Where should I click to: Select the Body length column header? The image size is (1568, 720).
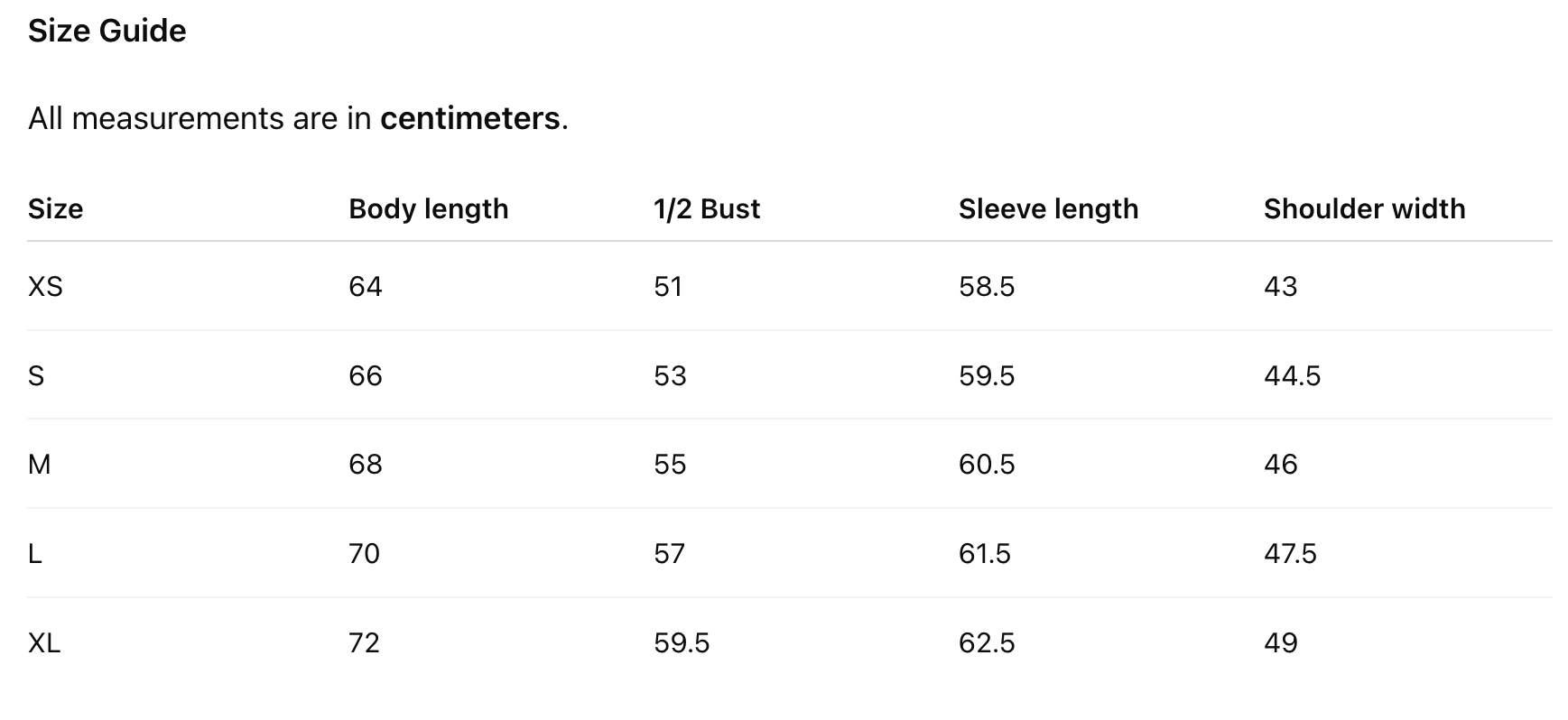click(x=428, y=208)
